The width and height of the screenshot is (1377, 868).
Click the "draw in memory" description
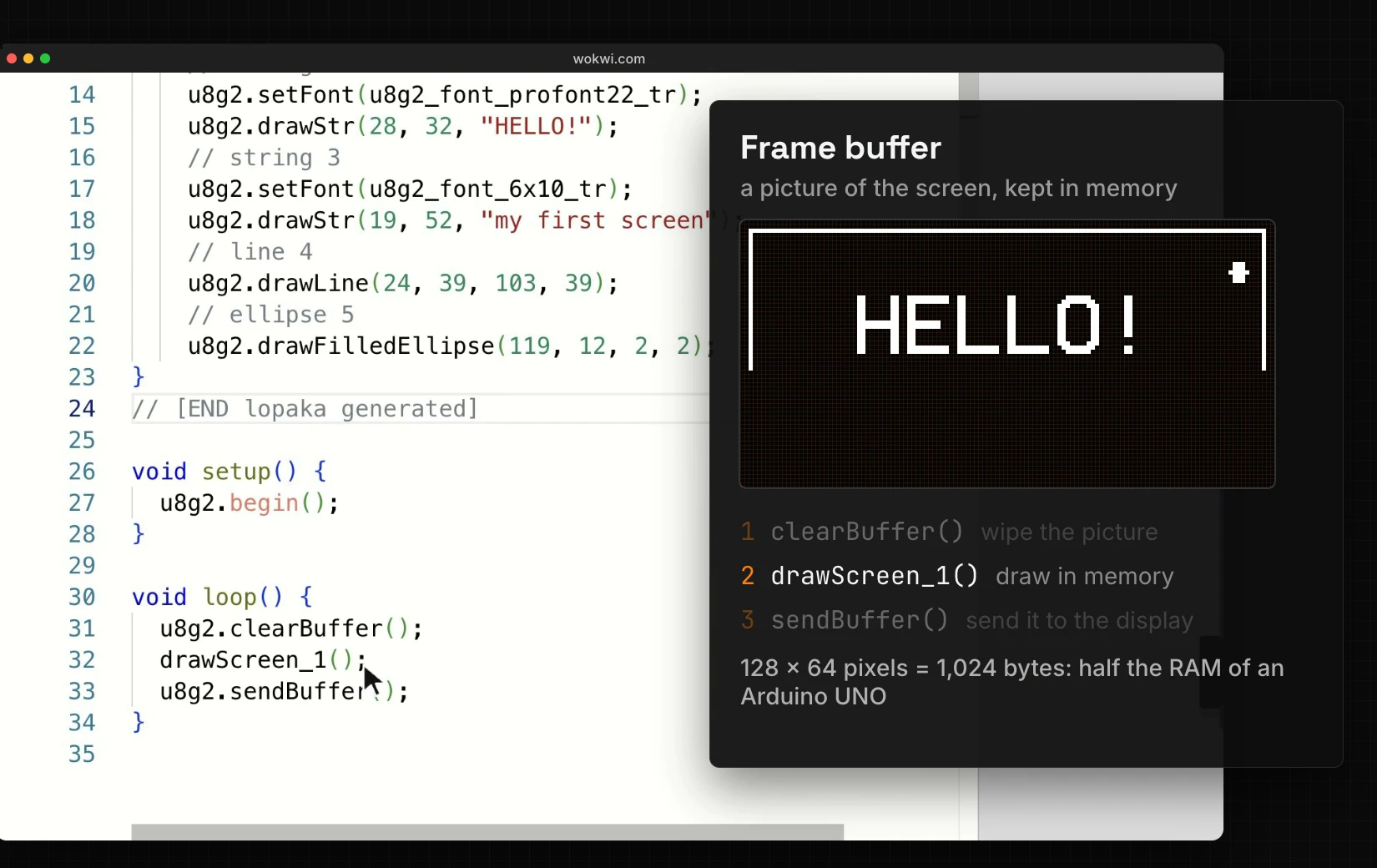tap(1084, 577)
